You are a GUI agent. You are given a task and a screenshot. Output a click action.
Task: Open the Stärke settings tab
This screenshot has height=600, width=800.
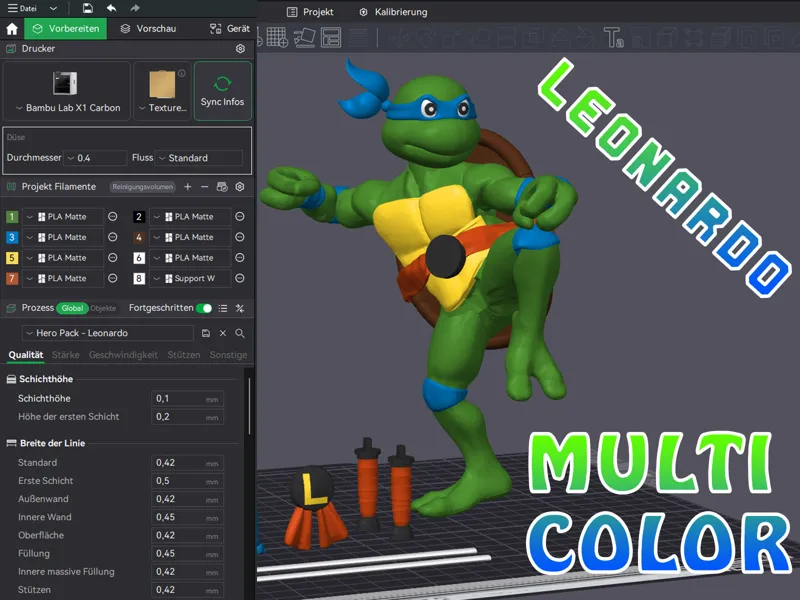(66, 355)
